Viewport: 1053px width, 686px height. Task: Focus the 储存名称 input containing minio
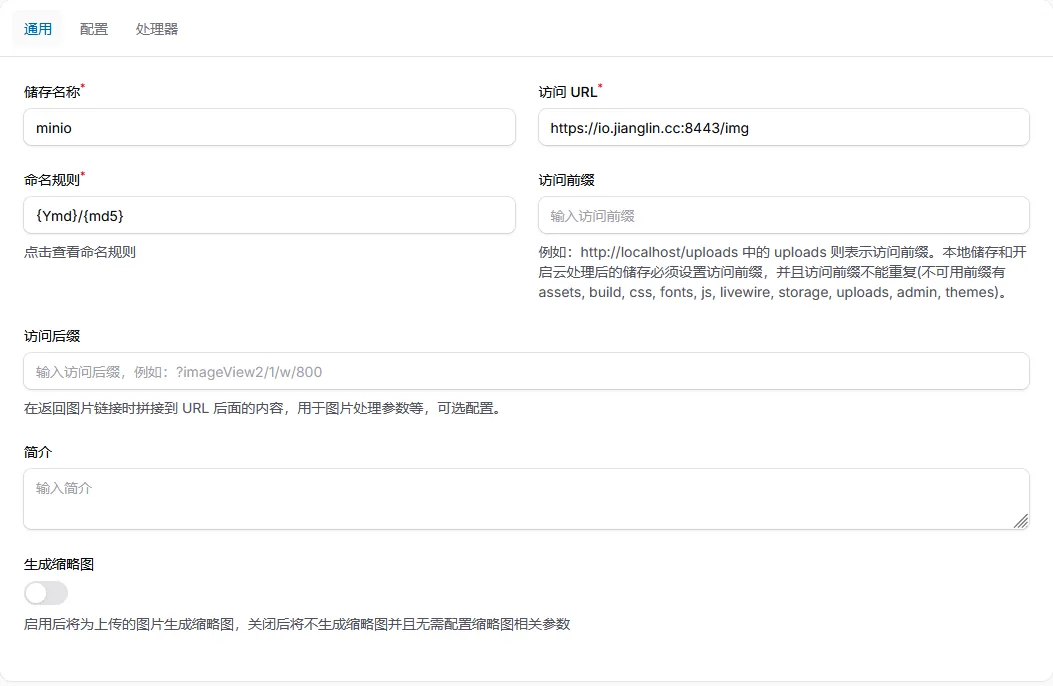(x=269, y=128)
